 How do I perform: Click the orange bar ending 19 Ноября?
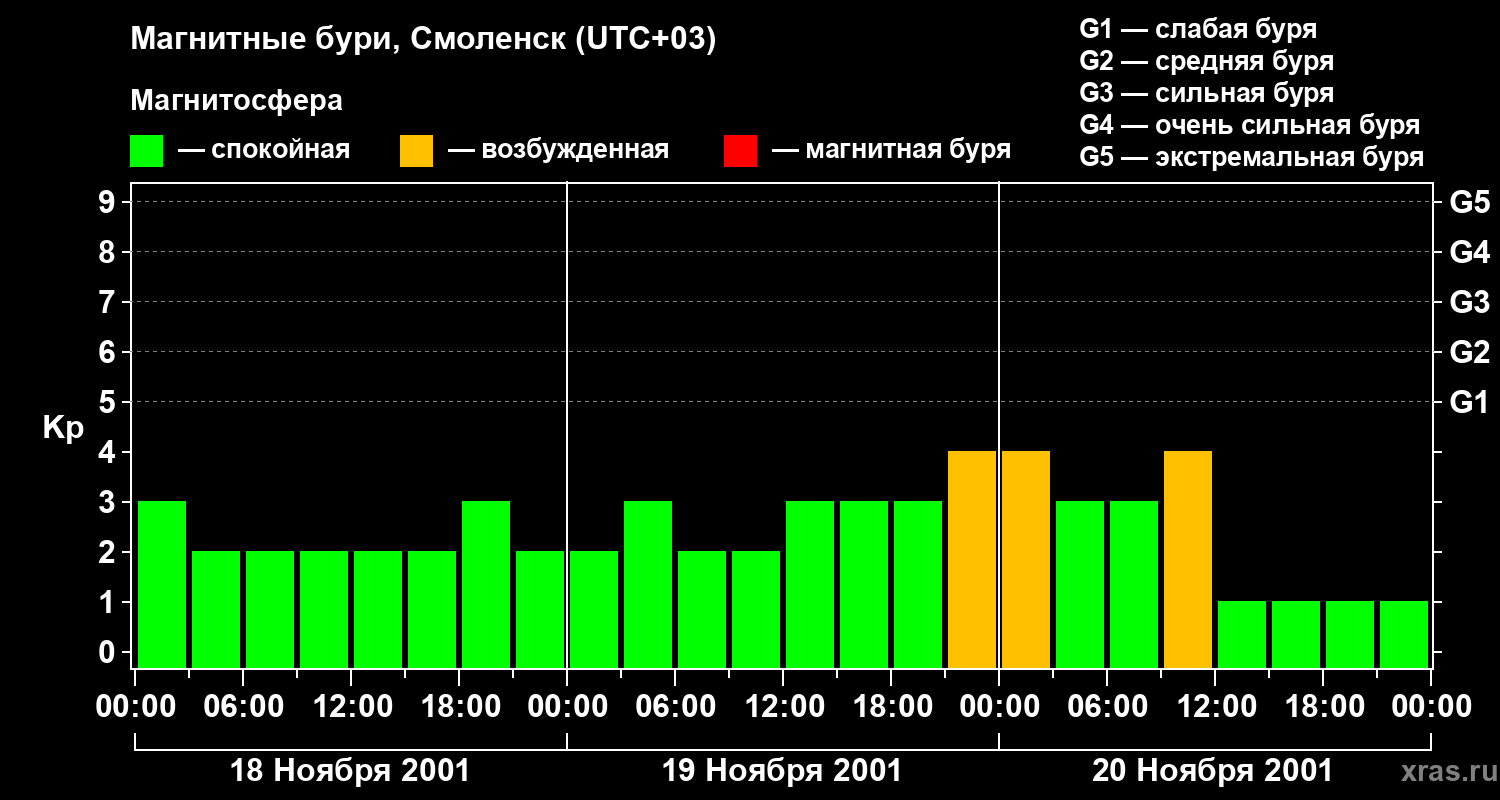coord(972,559)
